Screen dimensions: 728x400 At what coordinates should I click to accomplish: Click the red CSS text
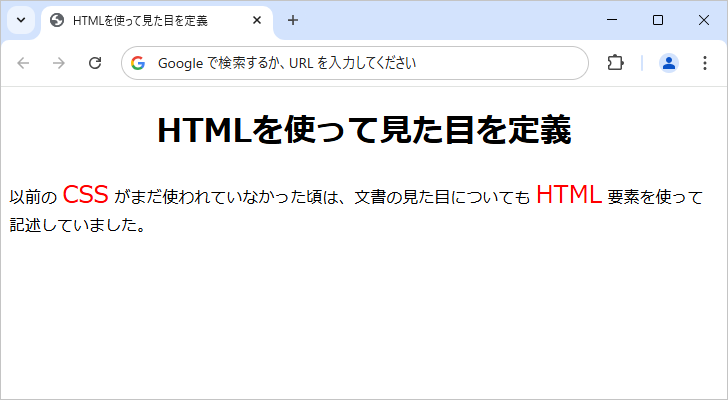click(85, 195)
